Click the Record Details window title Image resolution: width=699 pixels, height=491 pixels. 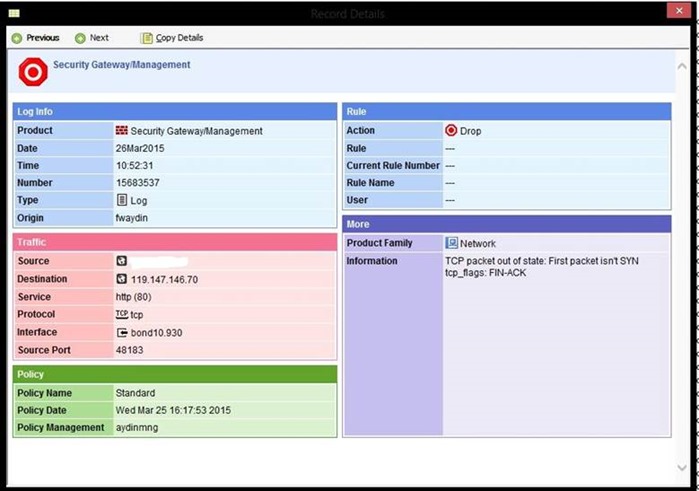348,14
